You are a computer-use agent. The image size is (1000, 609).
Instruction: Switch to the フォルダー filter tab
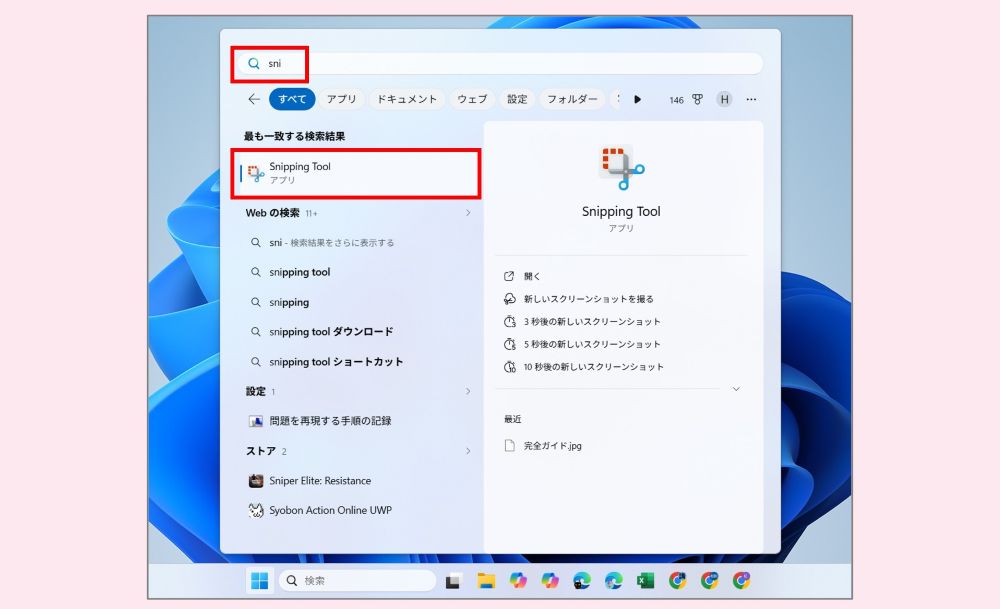point(572,99)
